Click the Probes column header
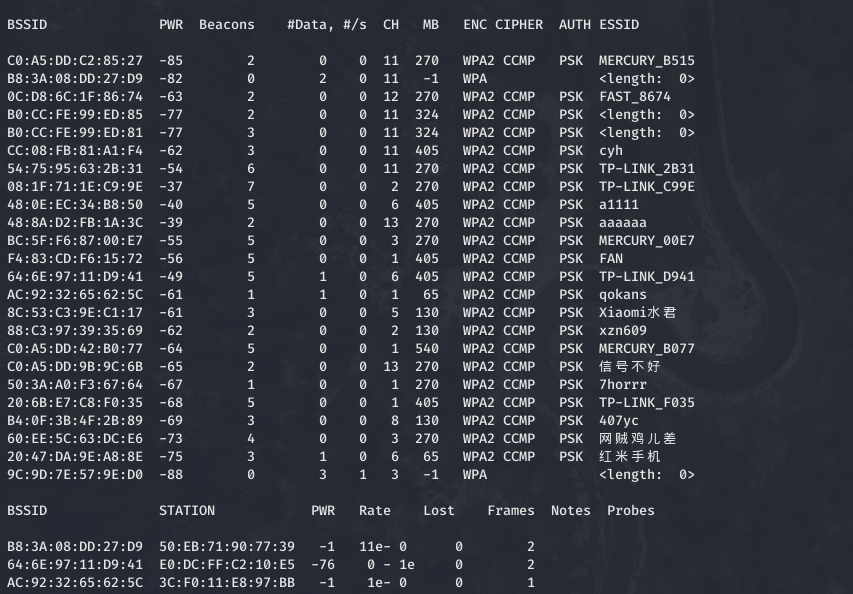The width and height of the screenshot is (853, 594). point(630,511)
